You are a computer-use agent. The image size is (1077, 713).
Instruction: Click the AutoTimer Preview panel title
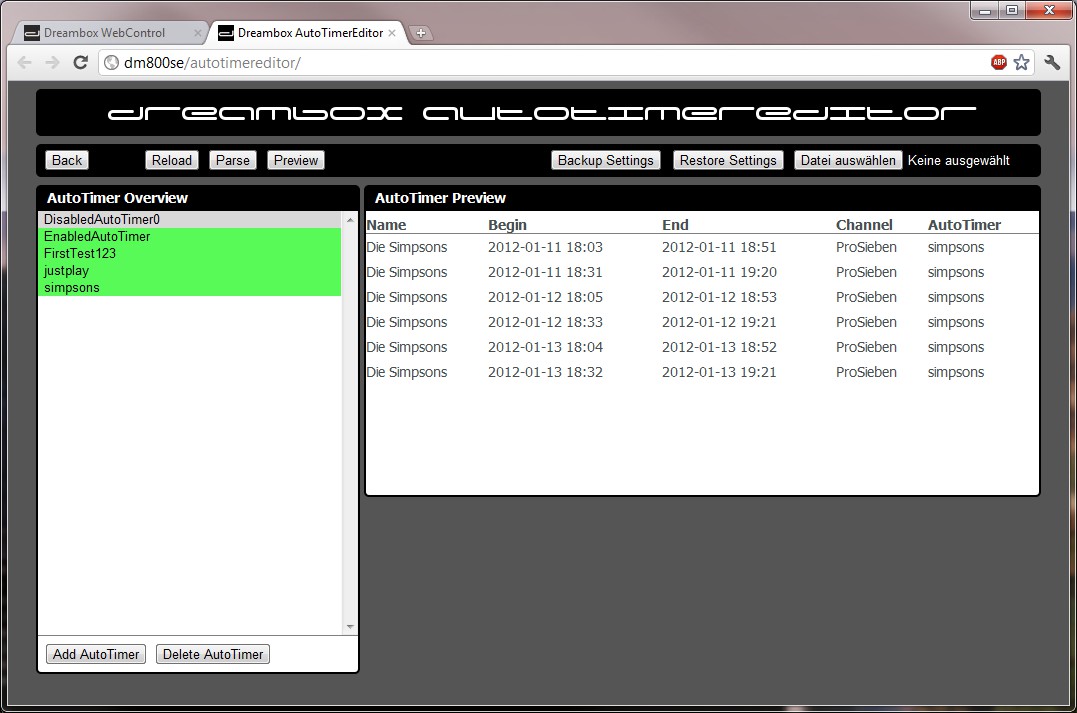(440, 198)
